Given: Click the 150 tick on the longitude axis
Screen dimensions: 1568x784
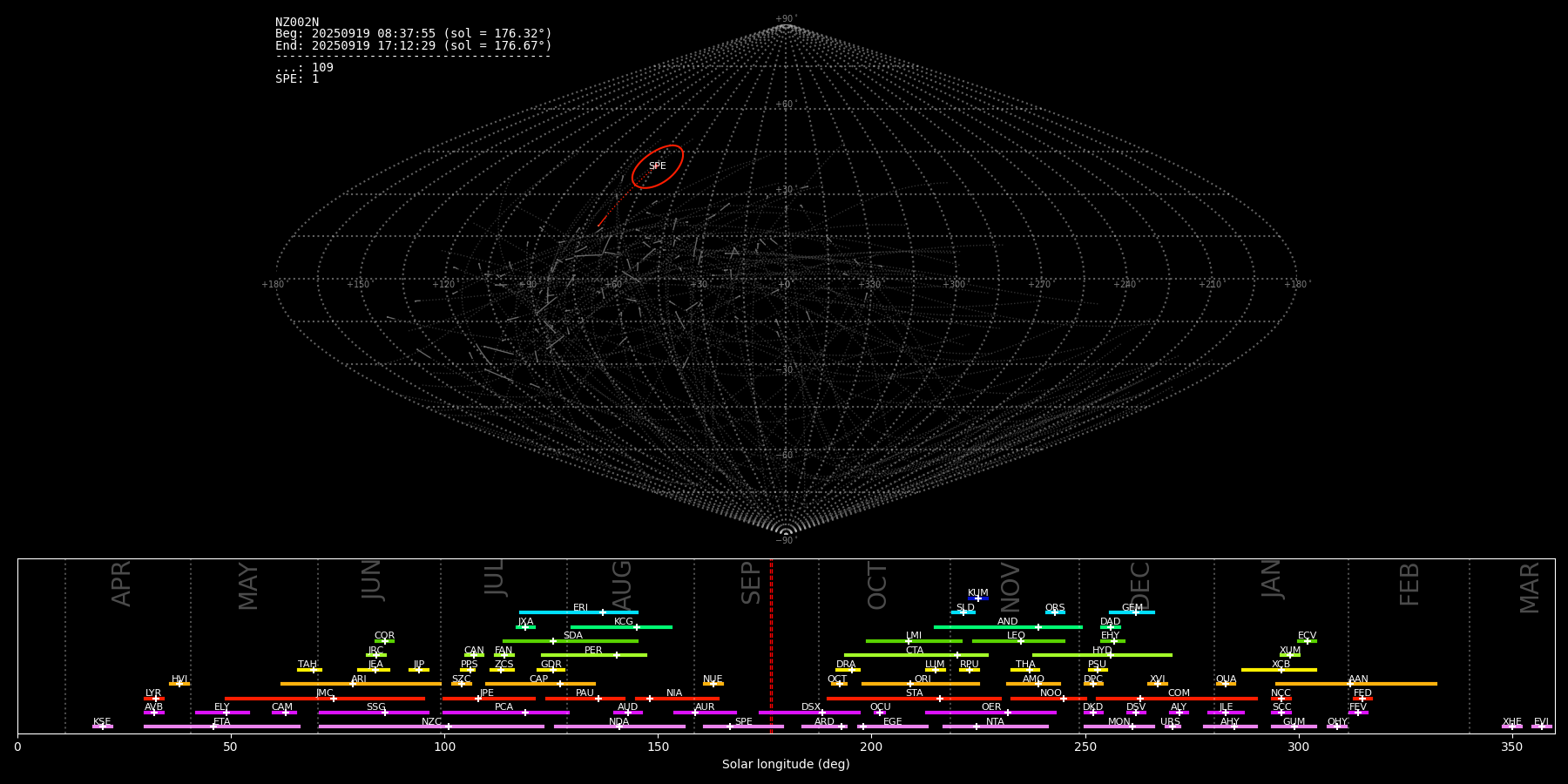Looking at the screenshot, I should [x=658, y=747].
